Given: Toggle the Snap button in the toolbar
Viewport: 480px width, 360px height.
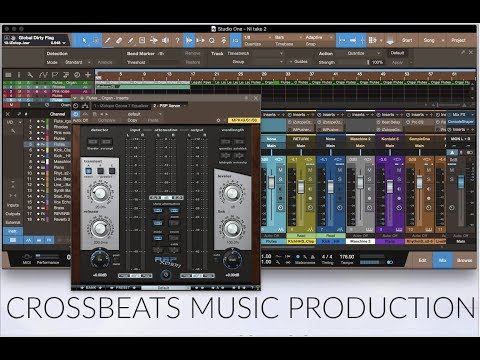Looking at the screenshot, I should click(x=342, y=40).
